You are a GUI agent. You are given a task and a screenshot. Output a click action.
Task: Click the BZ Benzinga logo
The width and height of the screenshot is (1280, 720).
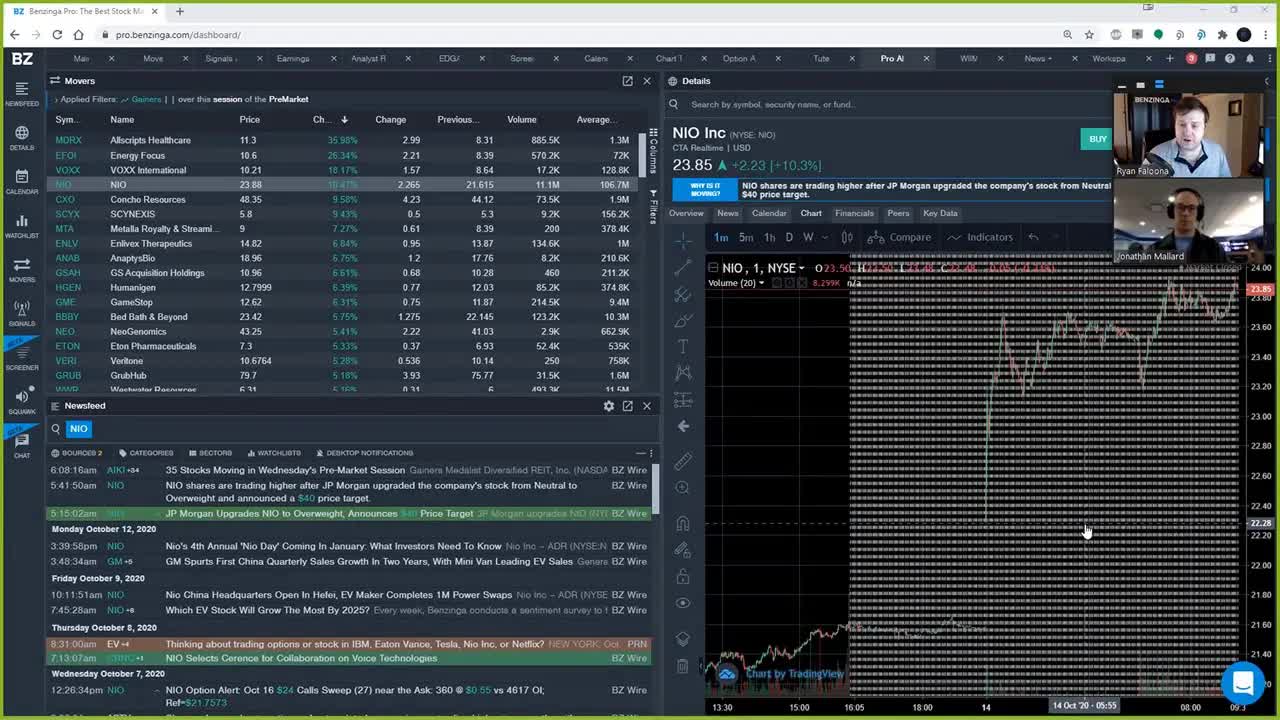click(x=22, y=59)
